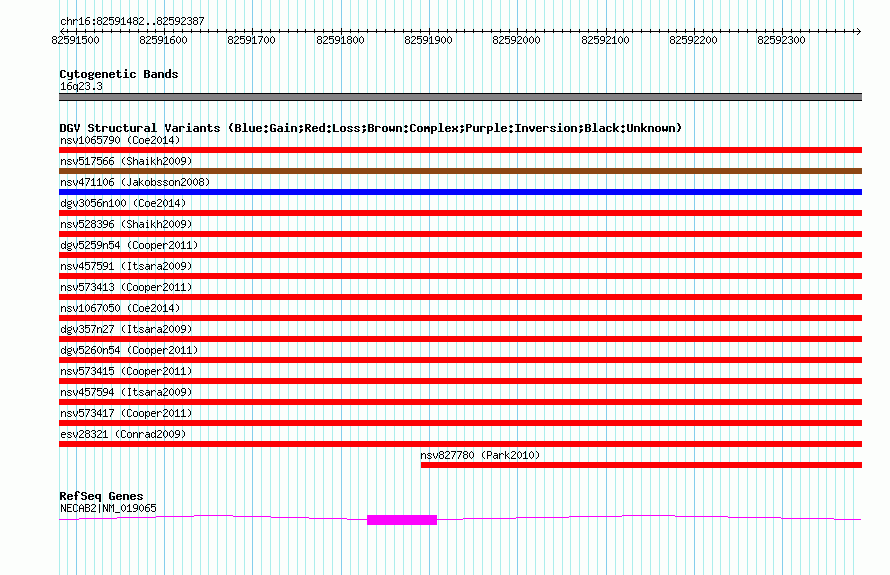The width and height of the screenshot is (890, 575).
Task: Select the red bar under nsv573417
Action: 460,423
